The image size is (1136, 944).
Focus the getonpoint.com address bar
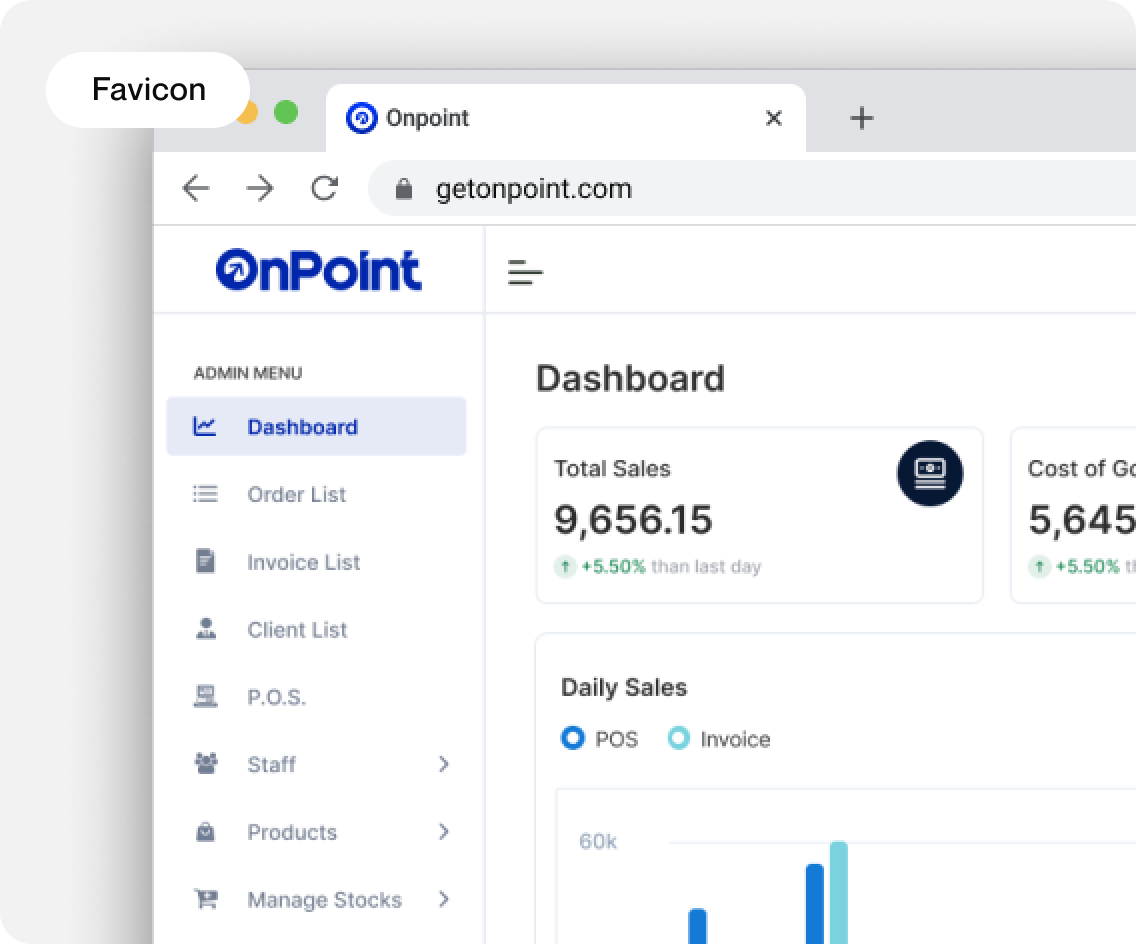[752, 188]
